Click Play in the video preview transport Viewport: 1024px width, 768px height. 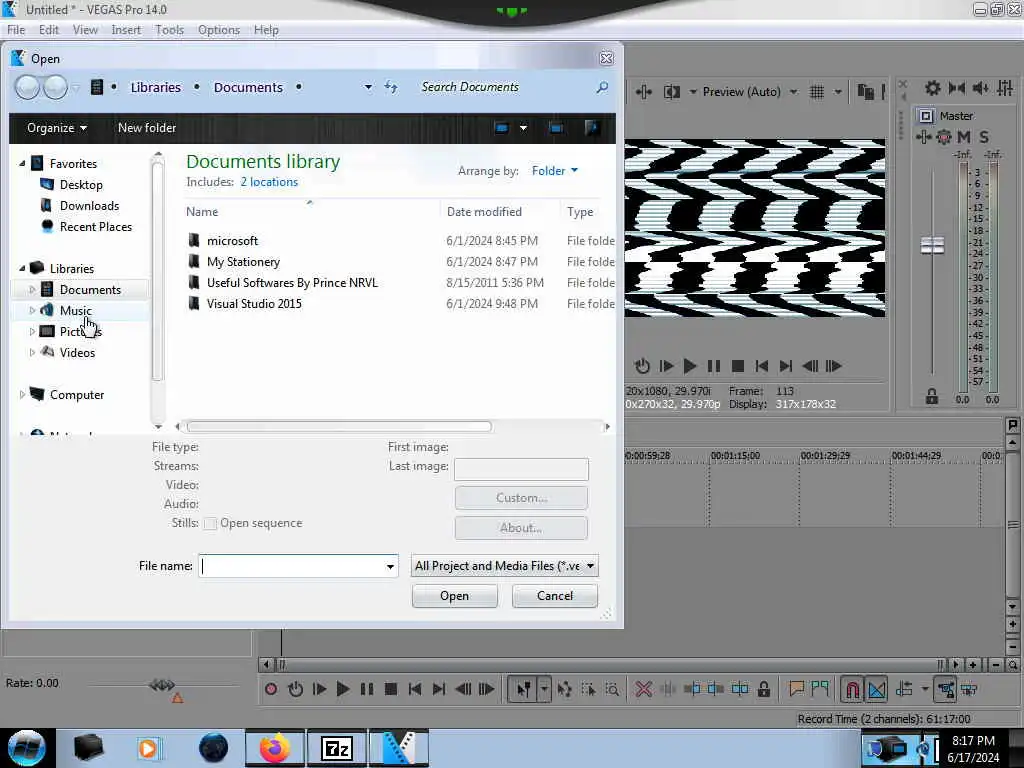[x=689, y=366]
